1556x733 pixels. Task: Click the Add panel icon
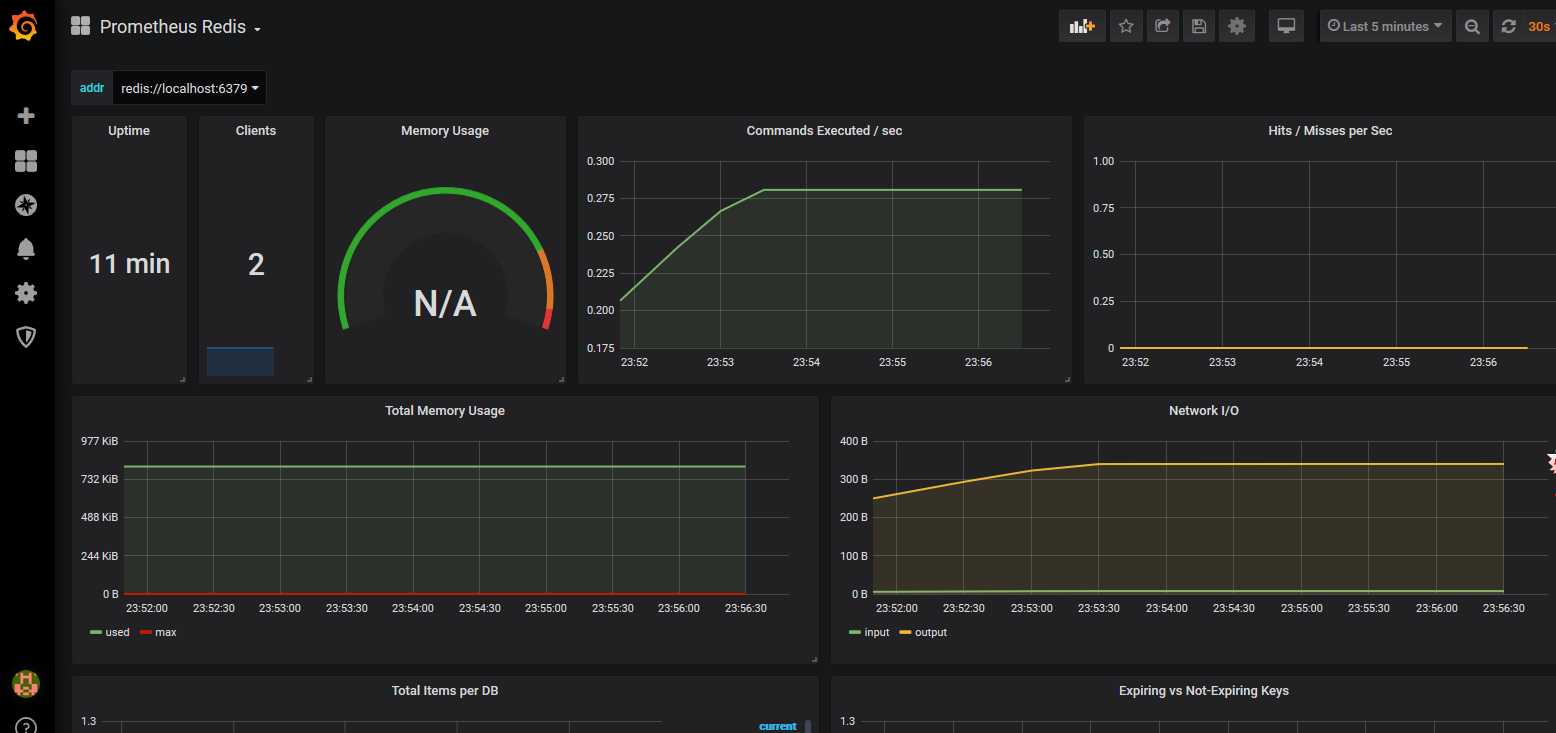[x=1083, y=27]
